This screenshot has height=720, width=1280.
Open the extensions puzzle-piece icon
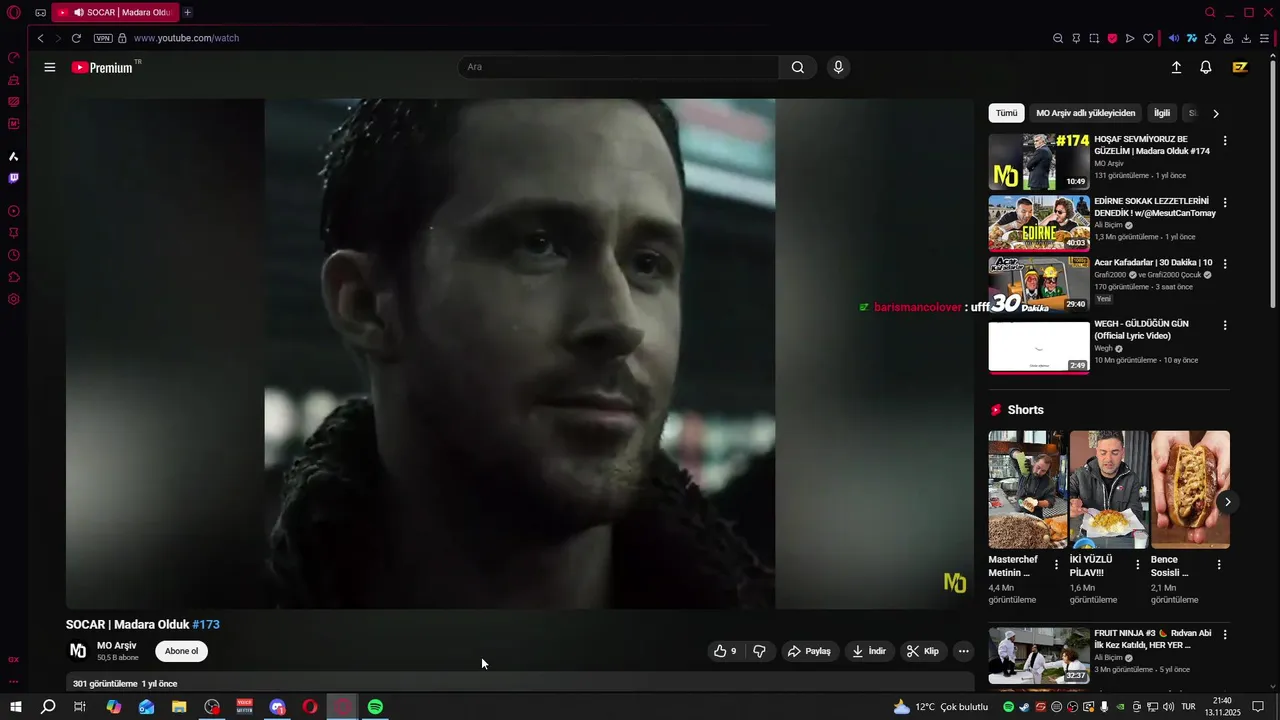coord(1210,38)
